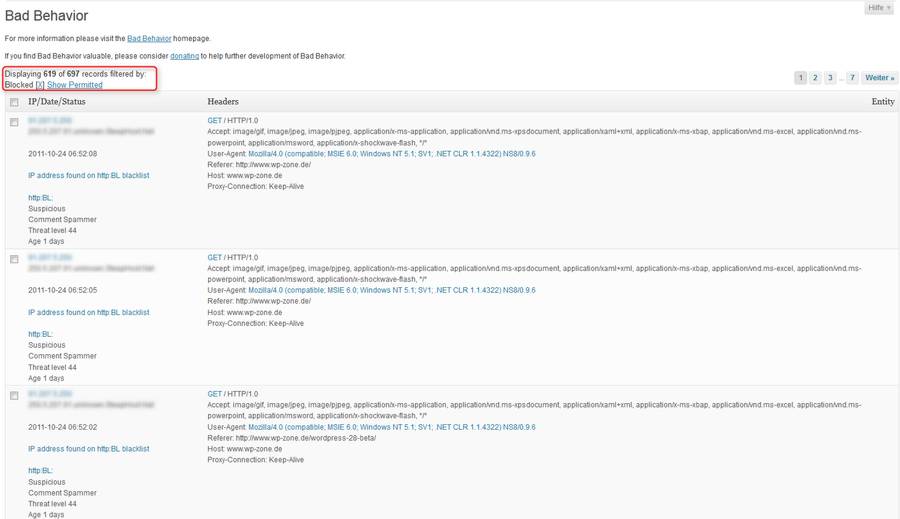
Task: Go to next page with Weiter »
Action: (x=879, y=78)
